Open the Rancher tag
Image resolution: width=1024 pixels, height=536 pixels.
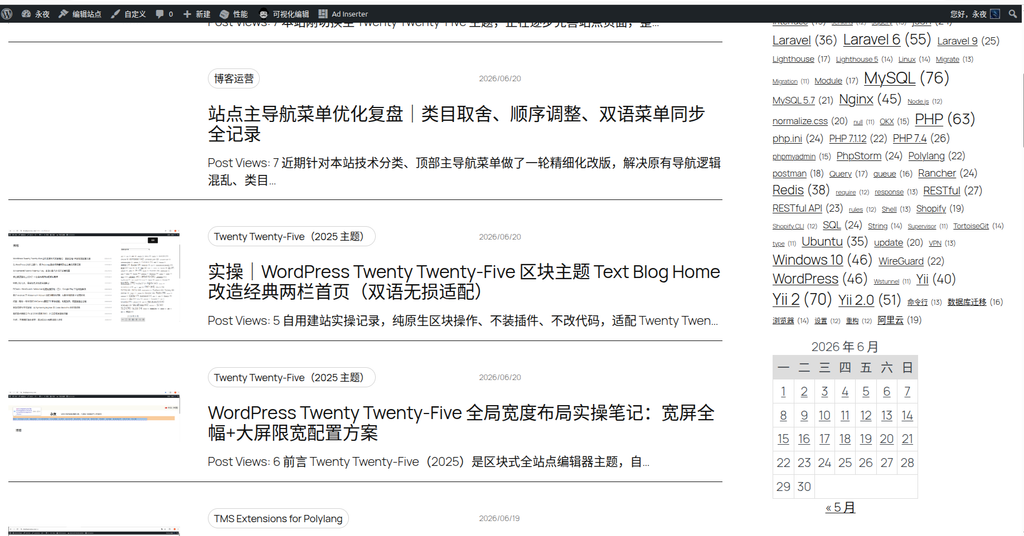pyautogui.click(x=936, y=173)
